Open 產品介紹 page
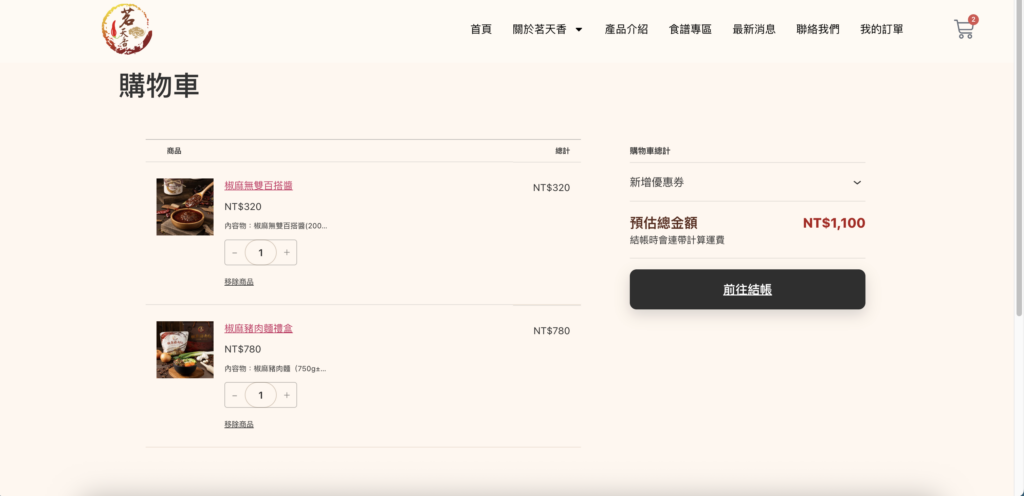 626,29
